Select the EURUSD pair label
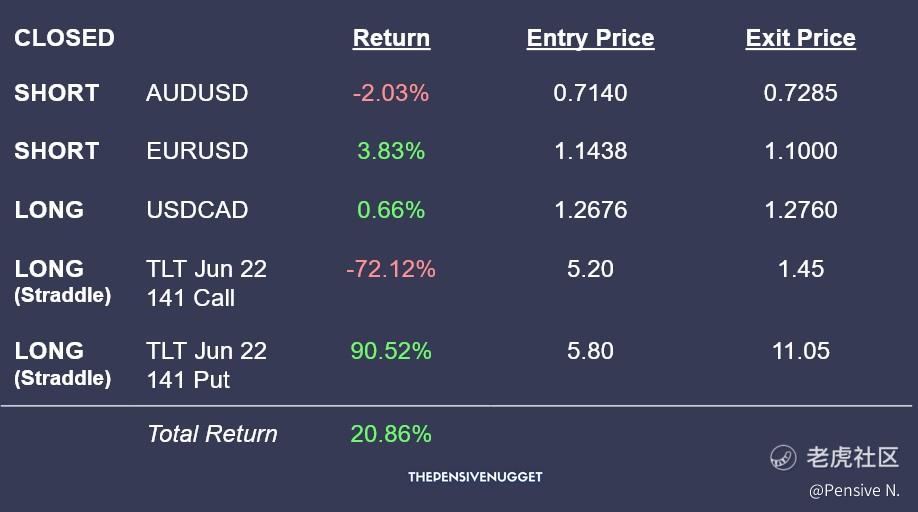This screenshot has width=918, height=512. tap(197, 151)
